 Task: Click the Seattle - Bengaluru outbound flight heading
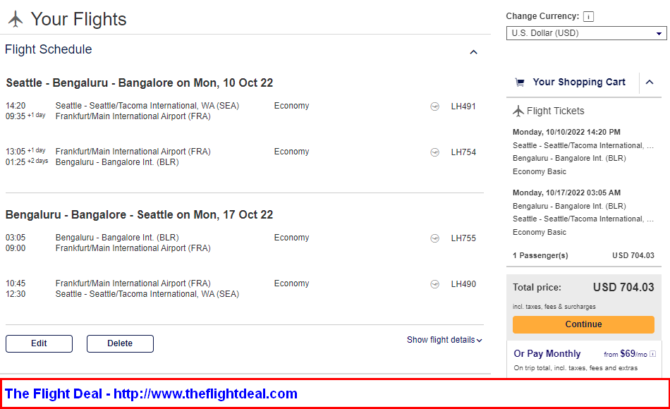tap(139, 83)
